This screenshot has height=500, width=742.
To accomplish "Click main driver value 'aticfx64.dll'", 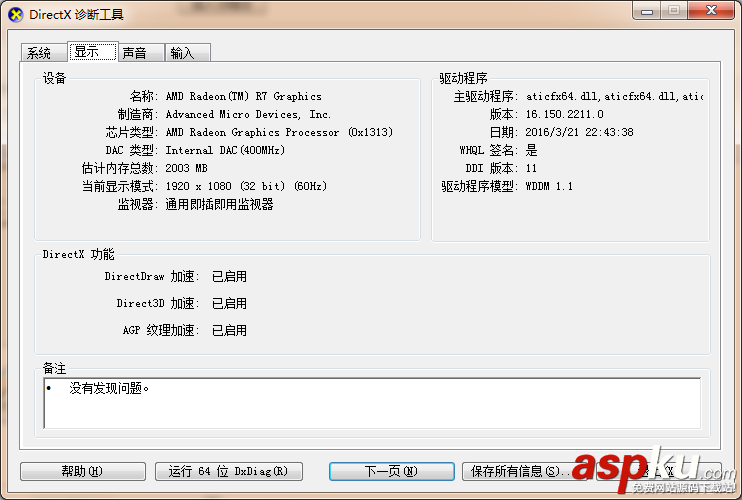I will click(x=614, y=96).
